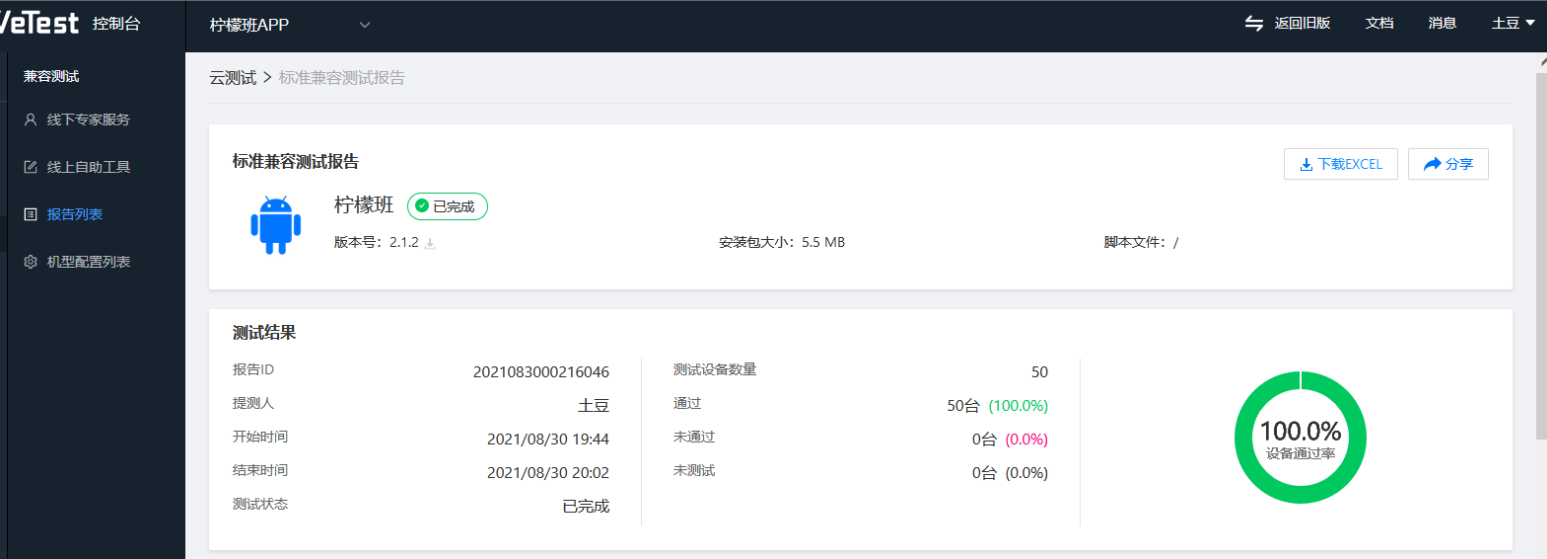The width and height of the screenshot is (1547, 559).
Task: Go to 云测试 breadcrumb link
Action: pyautogui.click(x=232, y=78)
